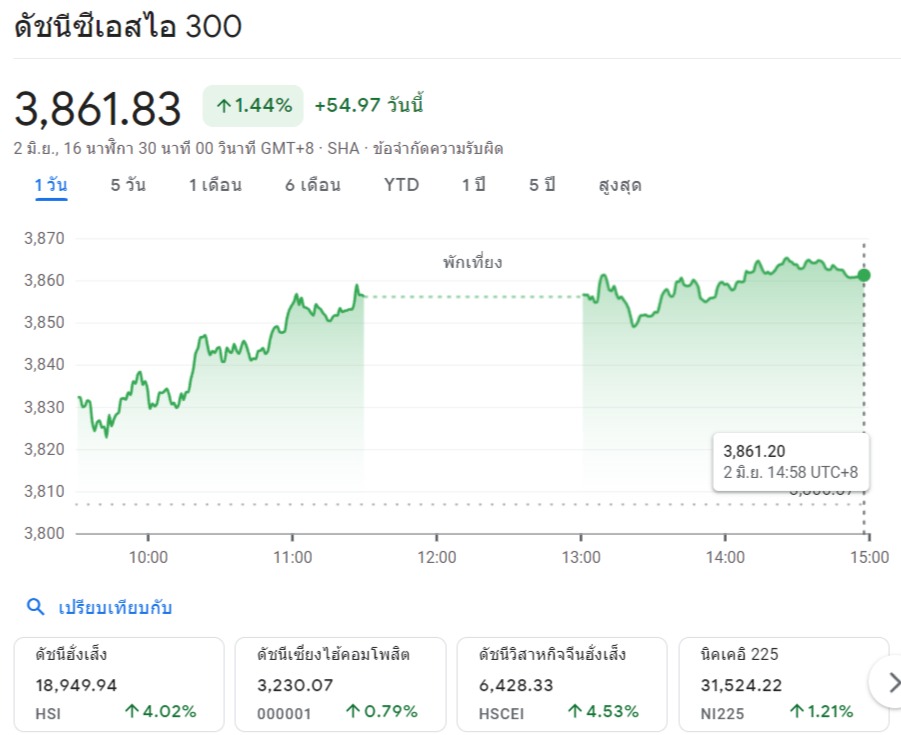The width and height of the screenshot is (901, 735).
Task: Open the นิคเคอิ 225 index card
Action: tap(783, 684)
